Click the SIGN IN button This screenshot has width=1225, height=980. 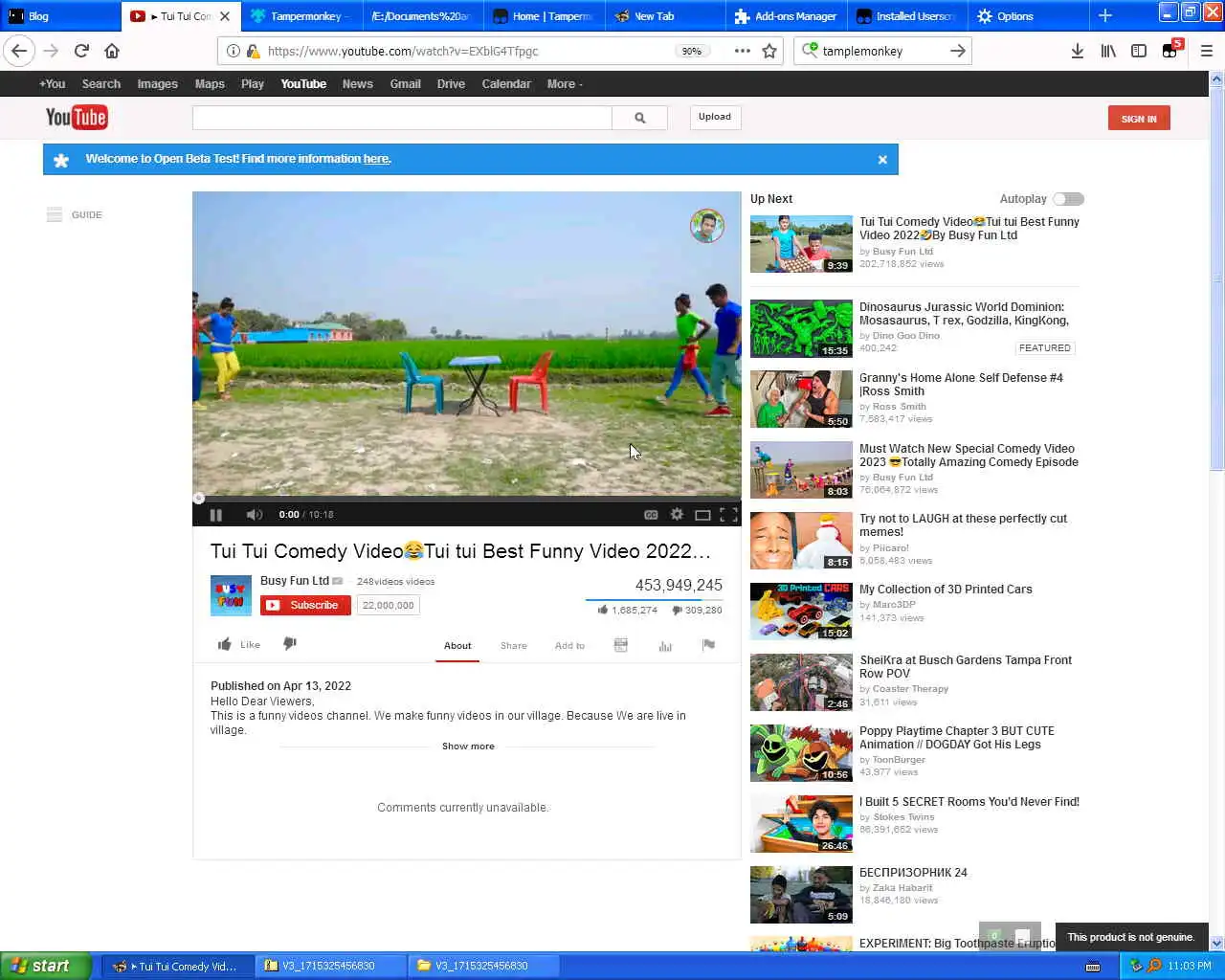click(1139, 119)
